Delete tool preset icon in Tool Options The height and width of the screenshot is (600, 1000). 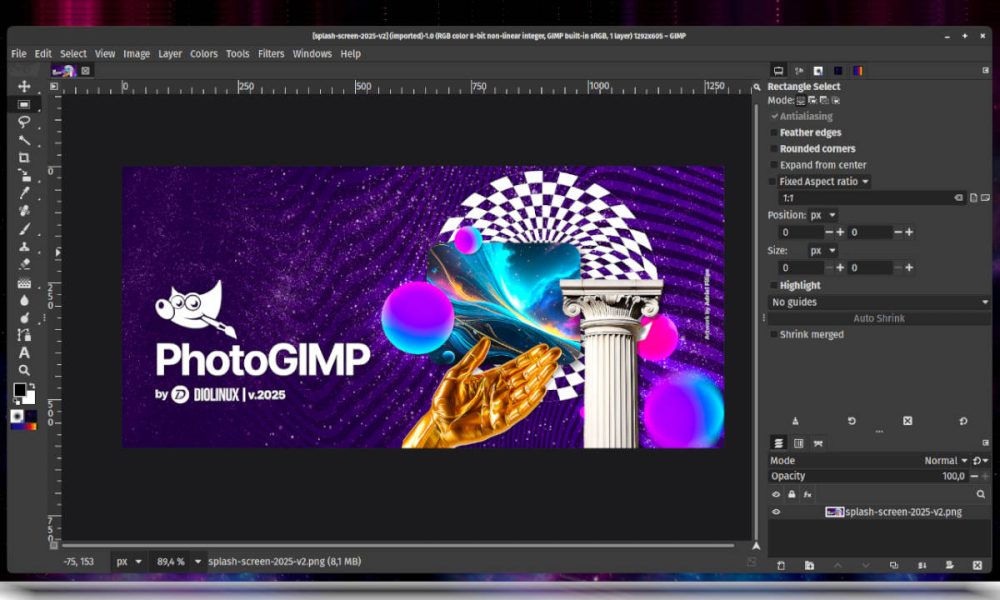[x=908, y=421]
